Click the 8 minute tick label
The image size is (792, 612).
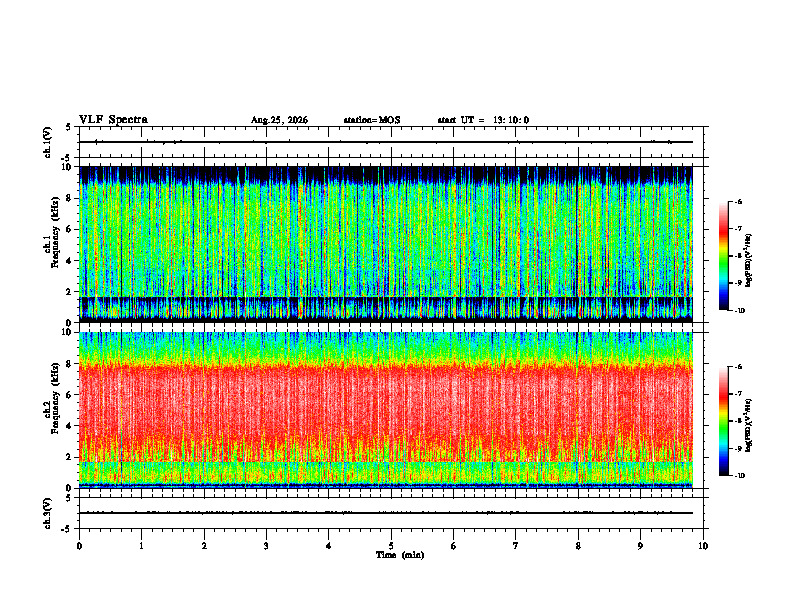coord(578,546)
